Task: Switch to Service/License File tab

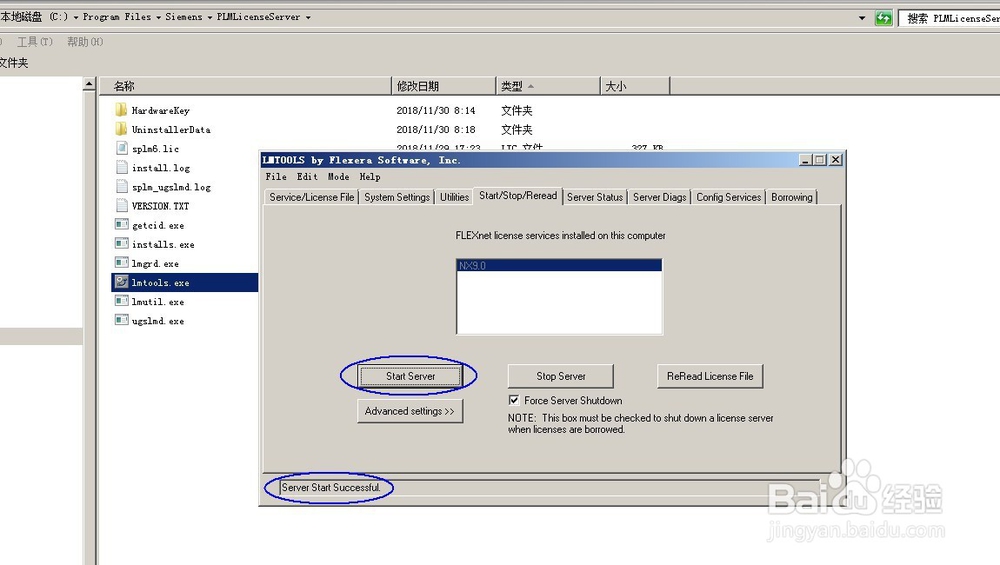Action: coord(312,197)
